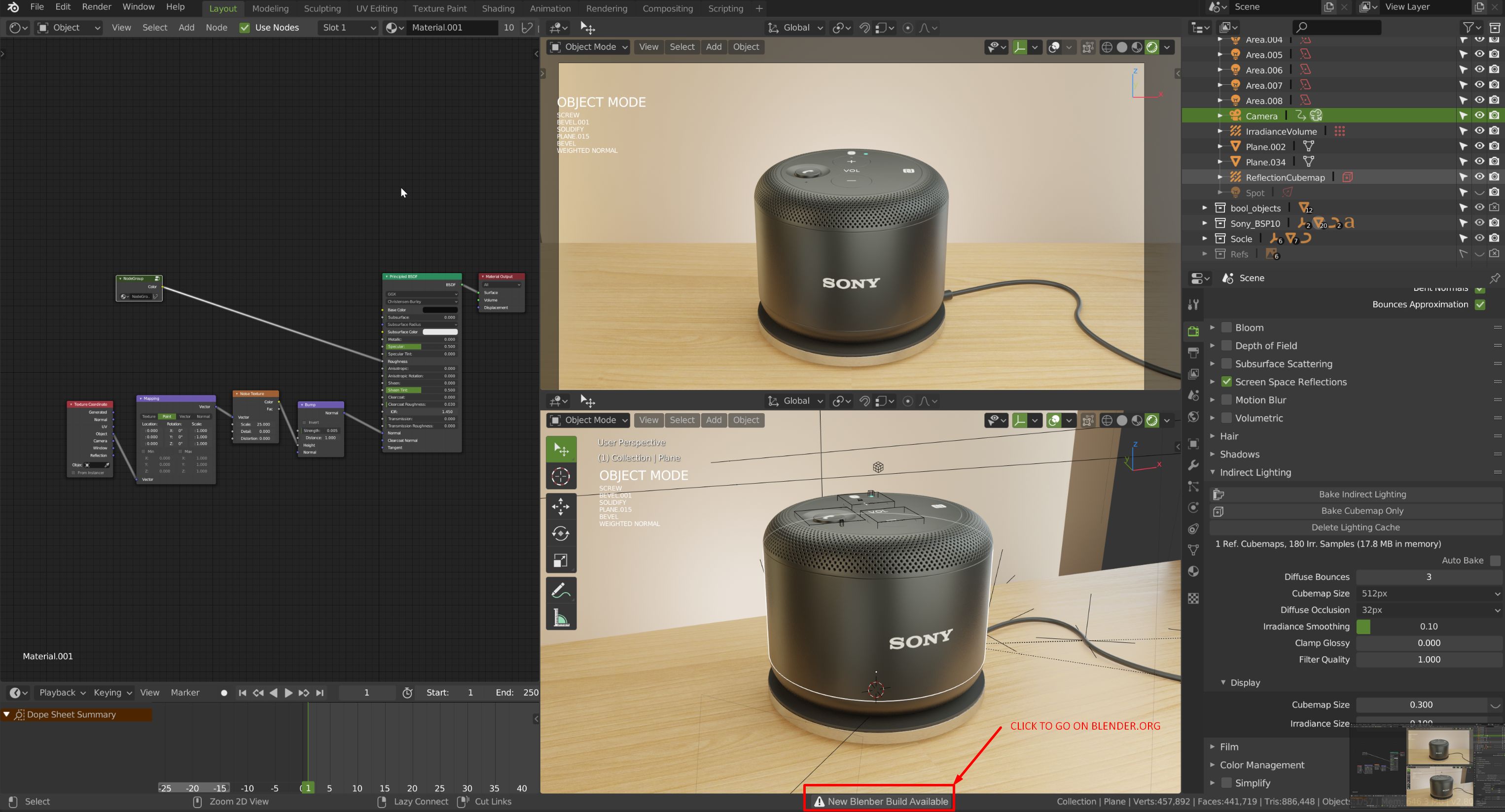Viewport: 1505px width, 812px height.
Task: Expand the bool_objects collection
Action: pyautogui.click(x=1205, y=208)
